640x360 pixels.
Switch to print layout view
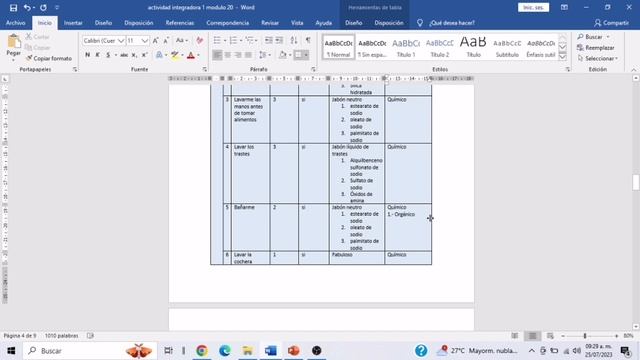coord(532,336)
